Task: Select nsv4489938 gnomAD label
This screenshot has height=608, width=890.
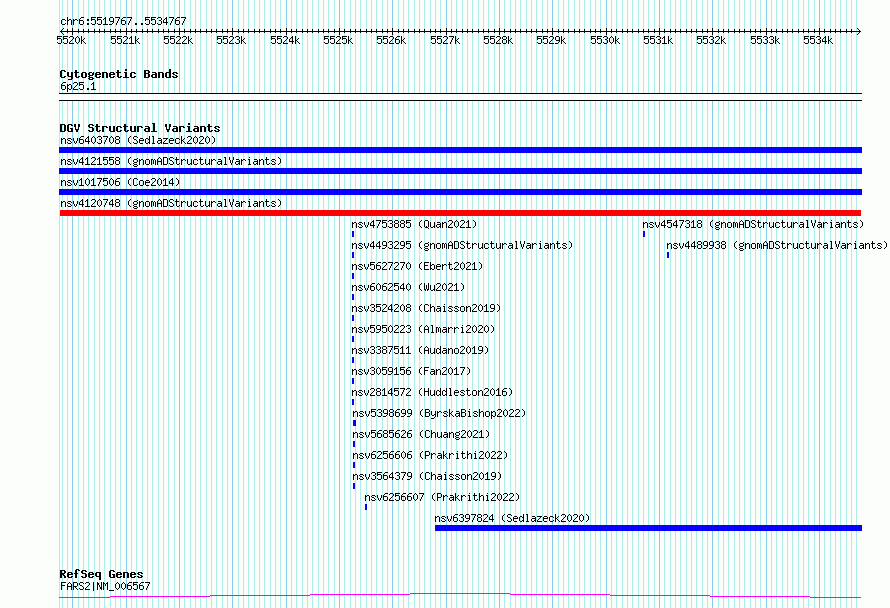Action: coord(777,245)
